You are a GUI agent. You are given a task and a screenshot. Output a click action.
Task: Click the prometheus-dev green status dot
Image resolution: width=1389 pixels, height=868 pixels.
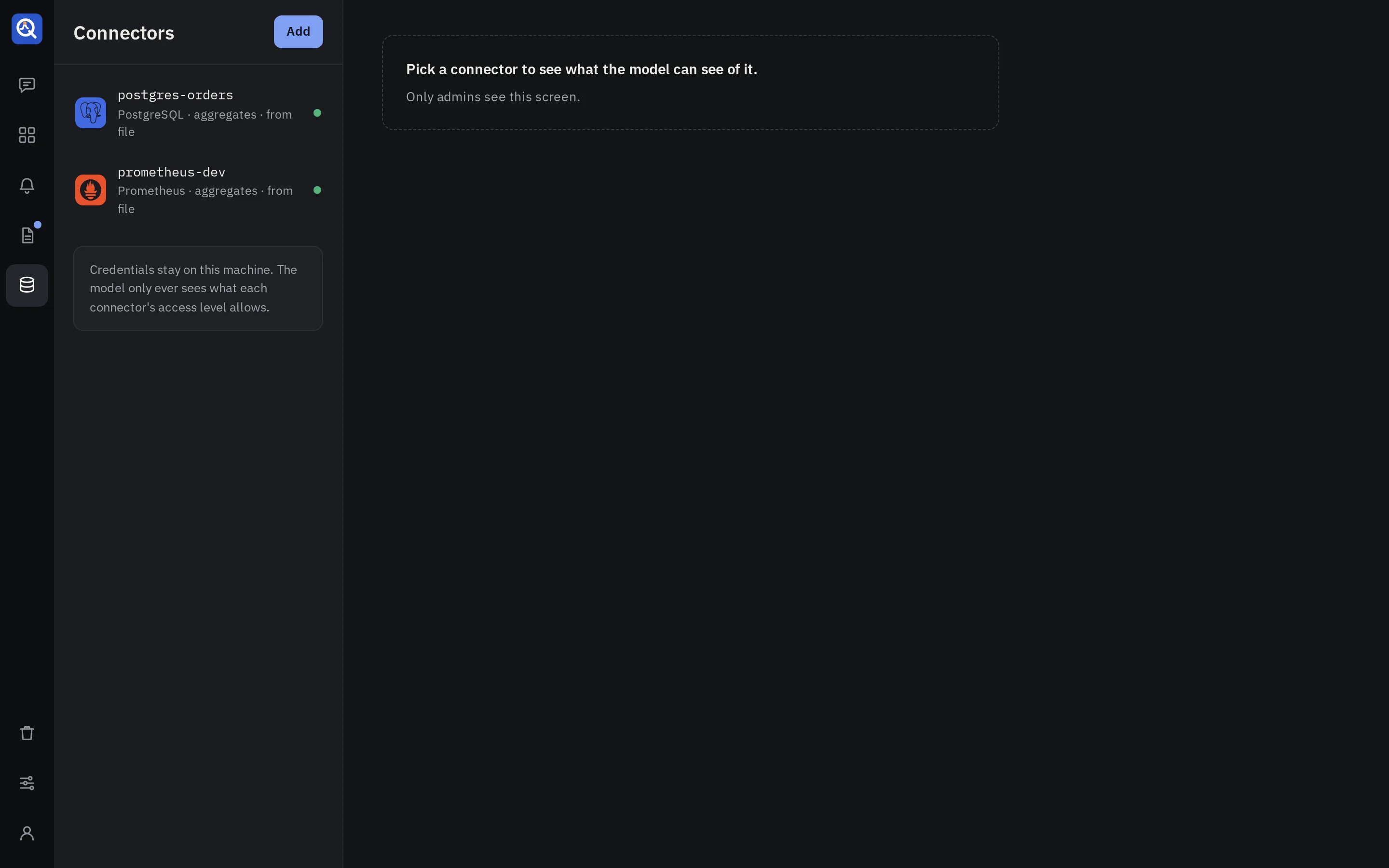click(317, 190)
